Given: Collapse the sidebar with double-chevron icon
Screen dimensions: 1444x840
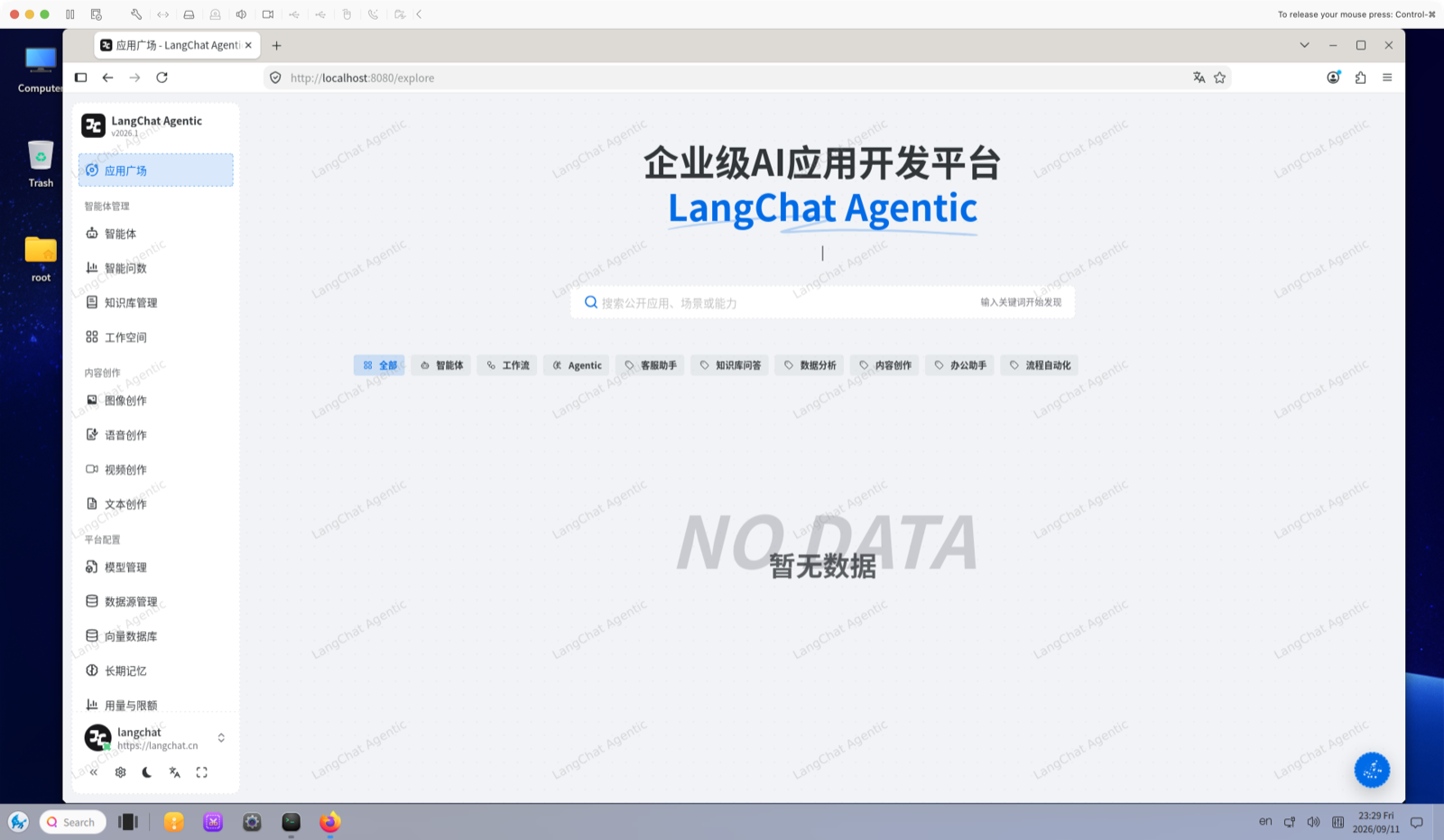Looking at the screenshot, I should click(x=93, y=772).
